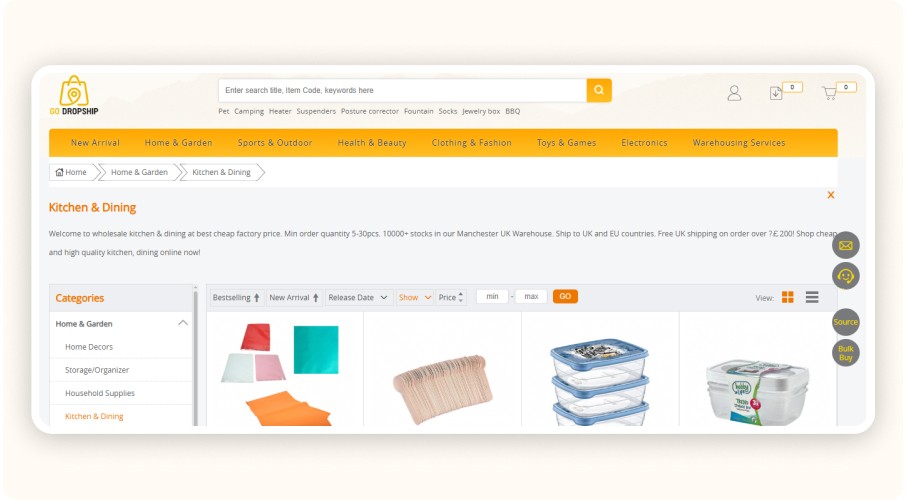Click the Go Dropship logo
Screen dimensions: 907x500
coord(74,95)
